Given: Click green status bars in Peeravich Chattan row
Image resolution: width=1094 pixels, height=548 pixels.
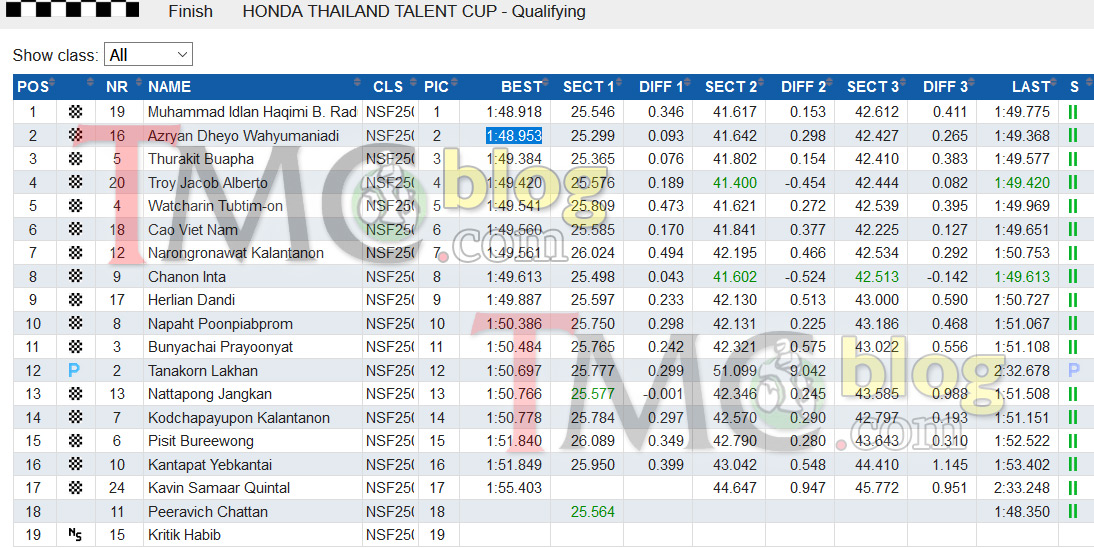Looking at the screenshot, I should (x=1073, y=511).
